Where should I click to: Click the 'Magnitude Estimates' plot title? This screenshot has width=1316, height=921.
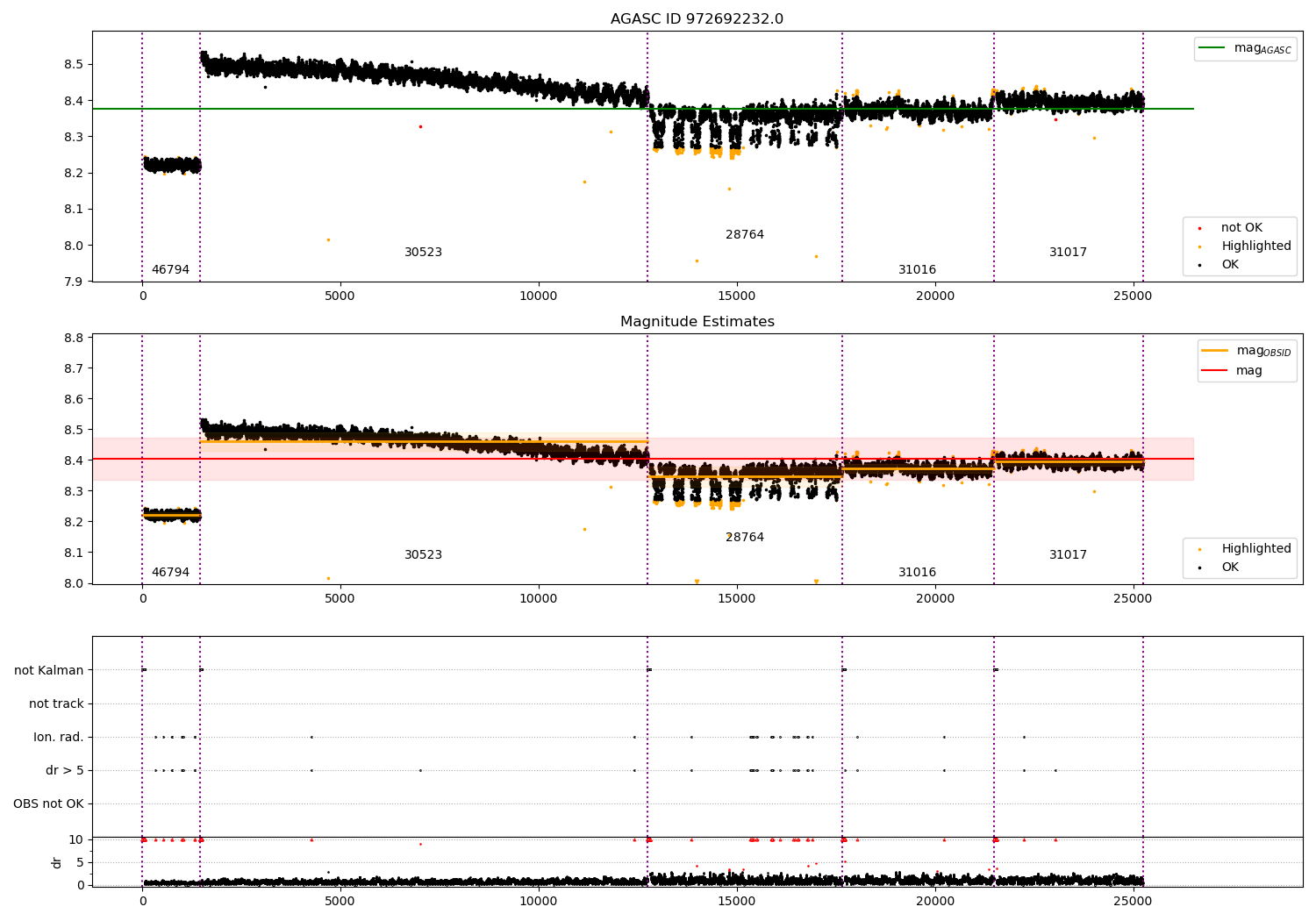[697, 322]
